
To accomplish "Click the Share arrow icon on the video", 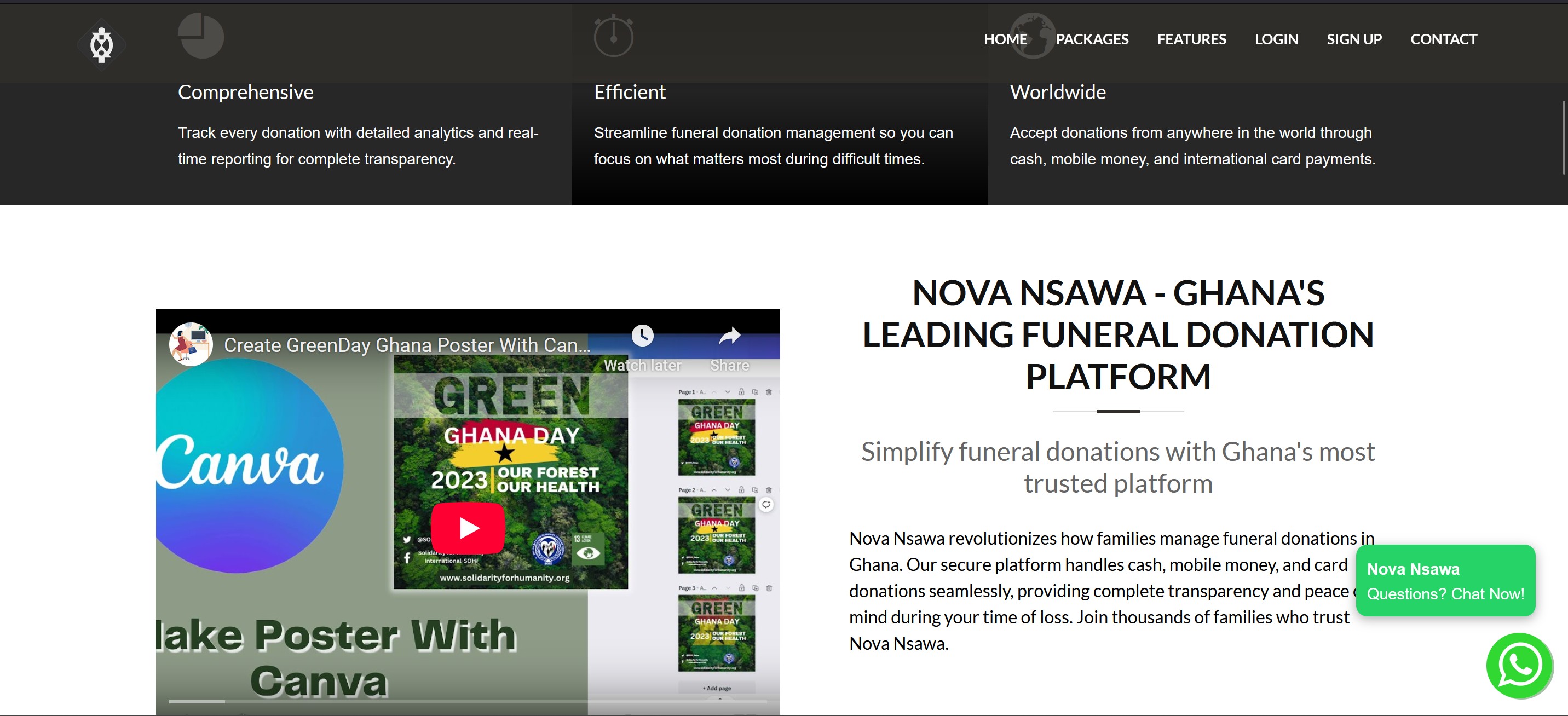I will pyautogui.click(x=729, y=336).
